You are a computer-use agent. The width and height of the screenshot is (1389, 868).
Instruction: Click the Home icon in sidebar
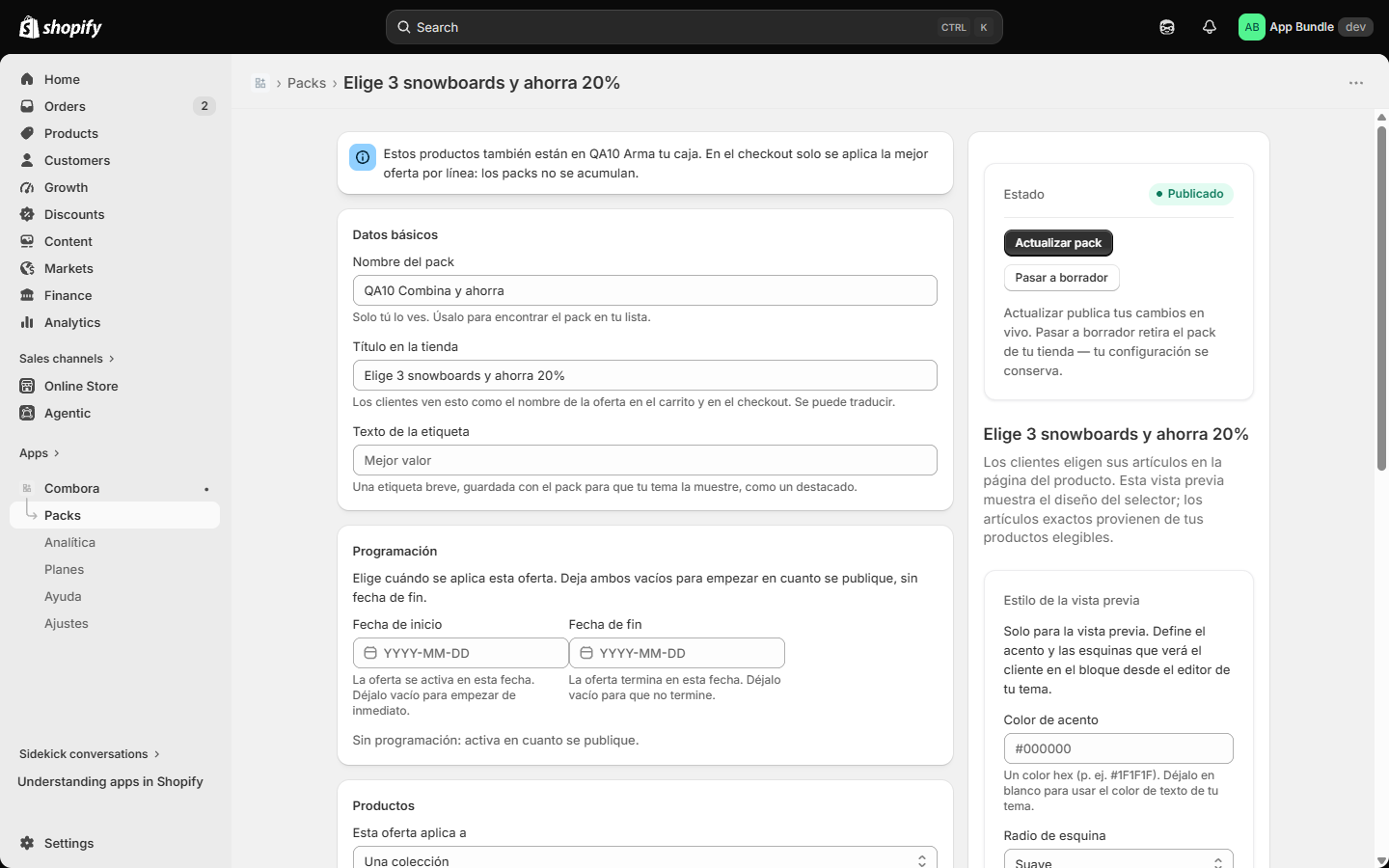(x=27, y=79)
